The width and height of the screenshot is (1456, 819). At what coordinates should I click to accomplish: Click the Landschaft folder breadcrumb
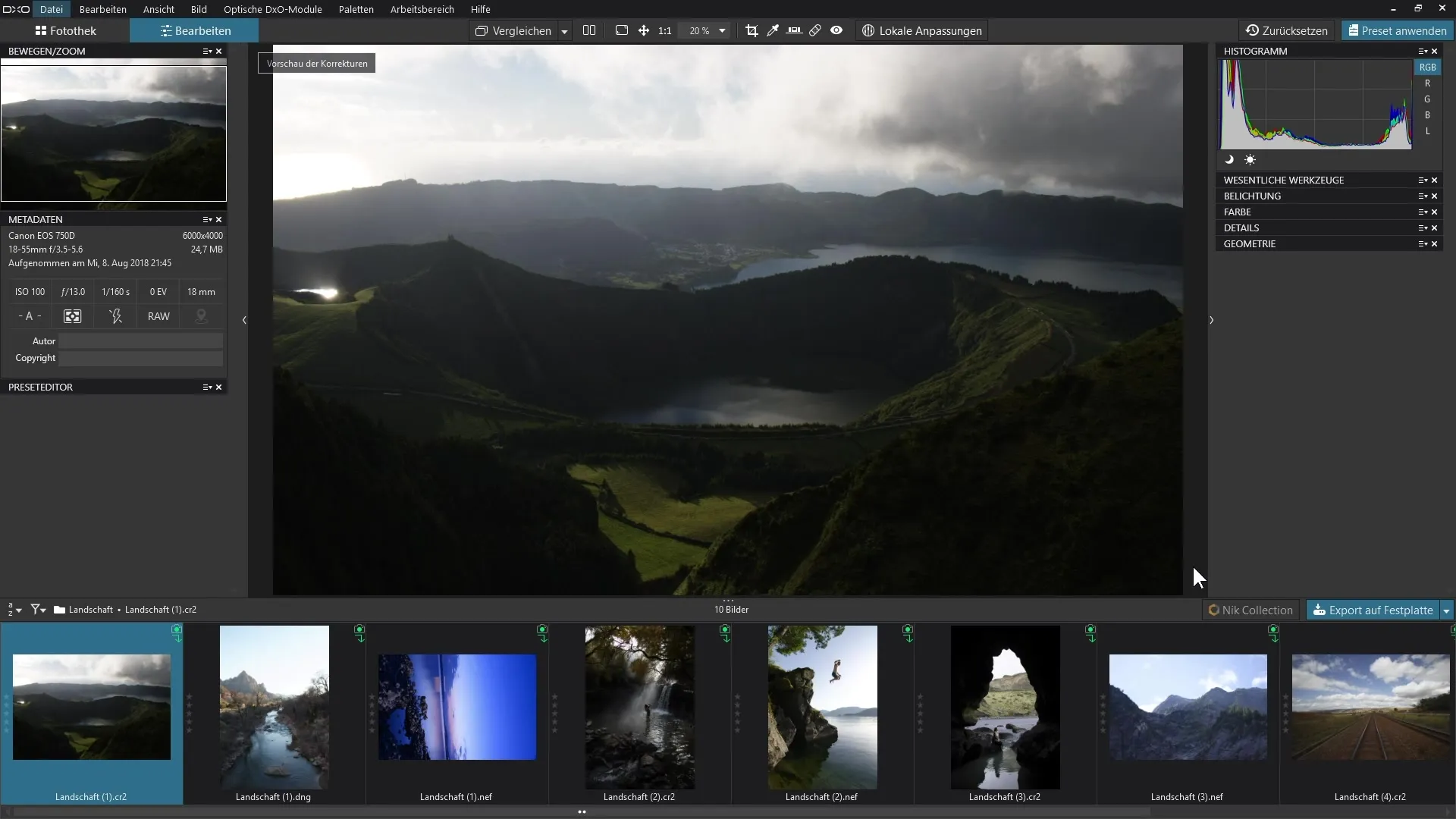pyautogui.click(x=90, y=610)
